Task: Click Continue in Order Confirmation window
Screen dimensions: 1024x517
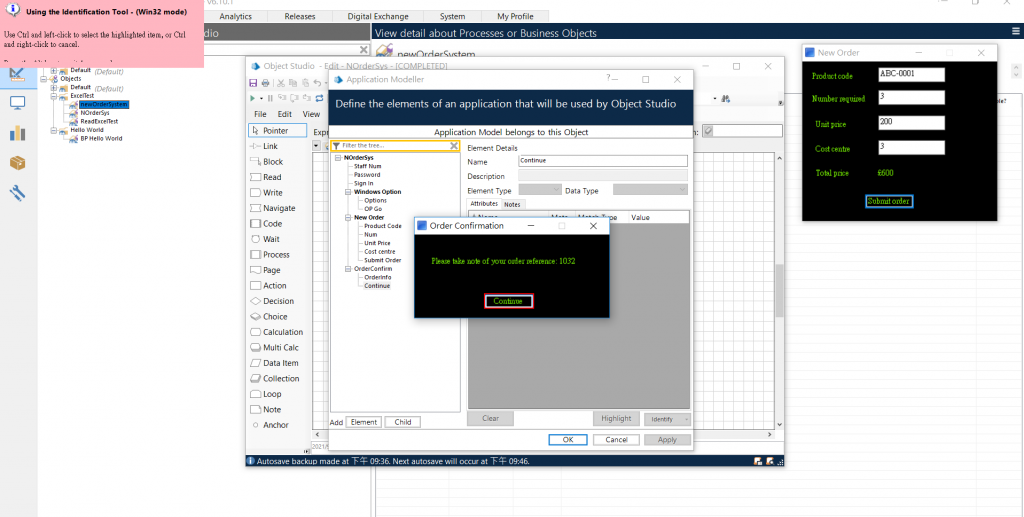Action: pyautogui.click(x=508, y=301)
